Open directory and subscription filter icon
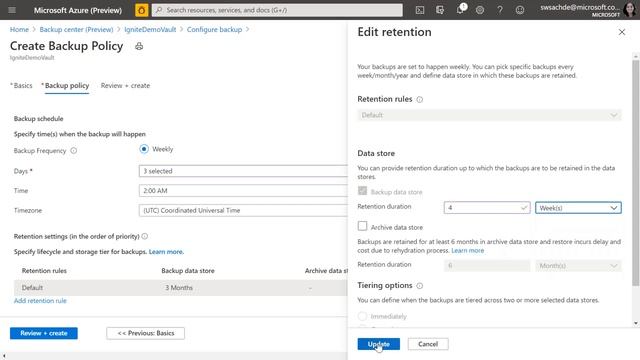 (x=440, y=10)
